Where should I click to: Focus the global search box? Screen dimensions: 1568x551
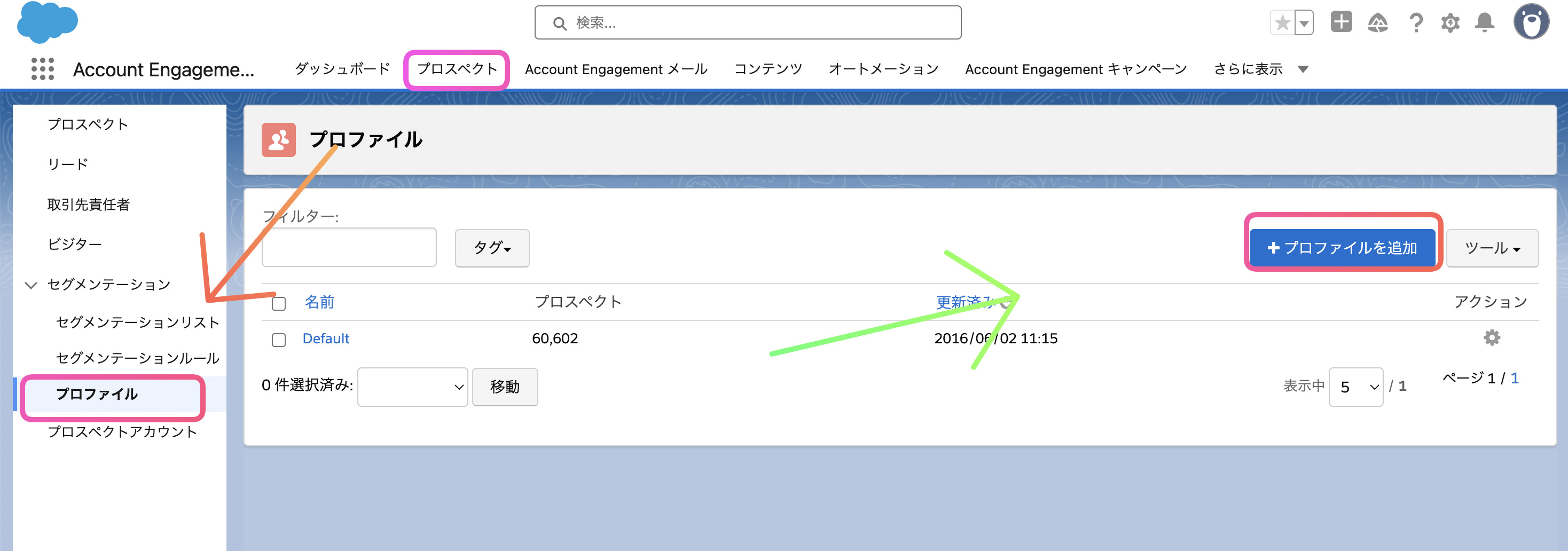click(748, 22)
